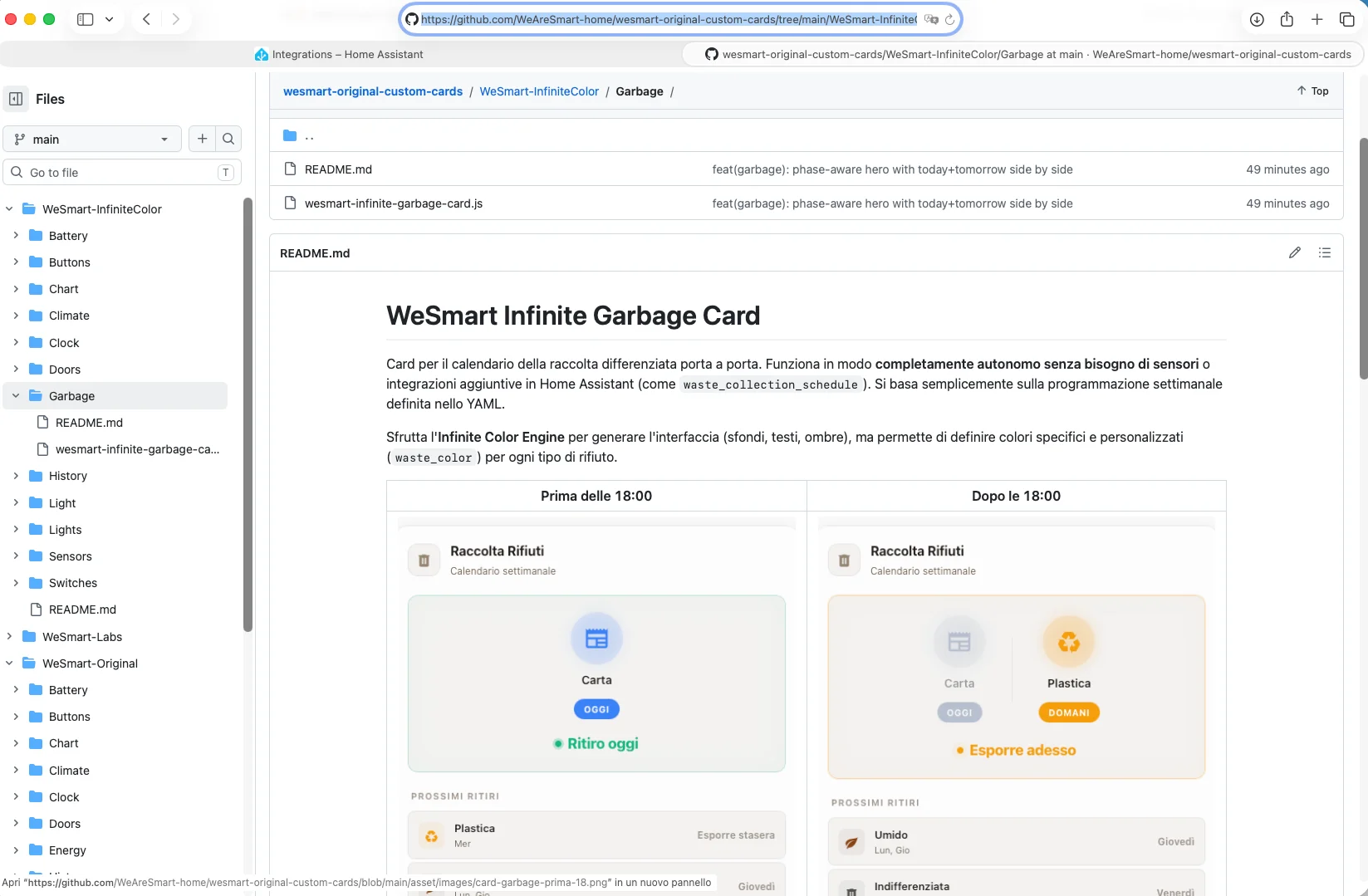1368x896 pixels.
Task: Go back with Safari back arrow
Action: pos(146,19)
